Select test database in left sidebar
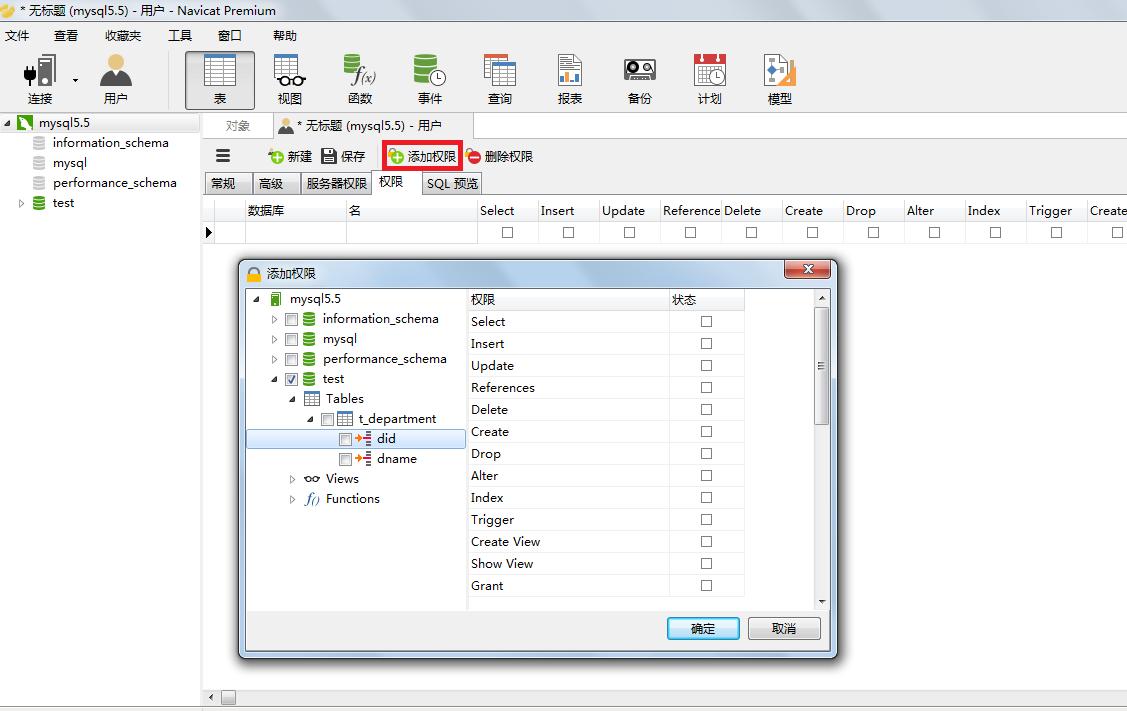Image resolution: width=1127 pixels, height=711 pixels. tap(63, 203)
